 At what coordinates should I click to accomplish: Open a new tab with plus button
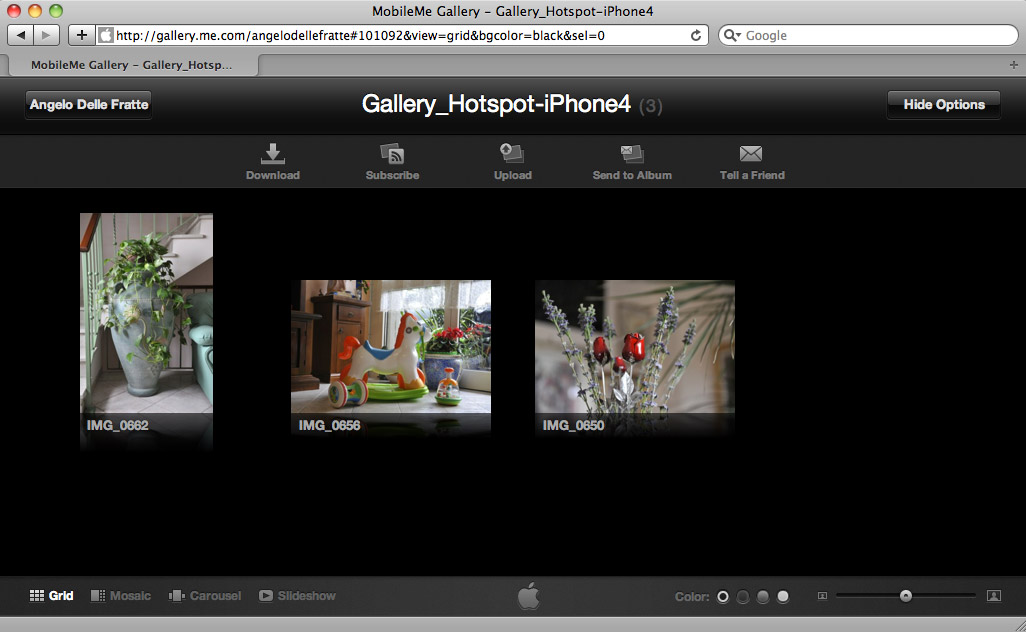point(1013,65)
